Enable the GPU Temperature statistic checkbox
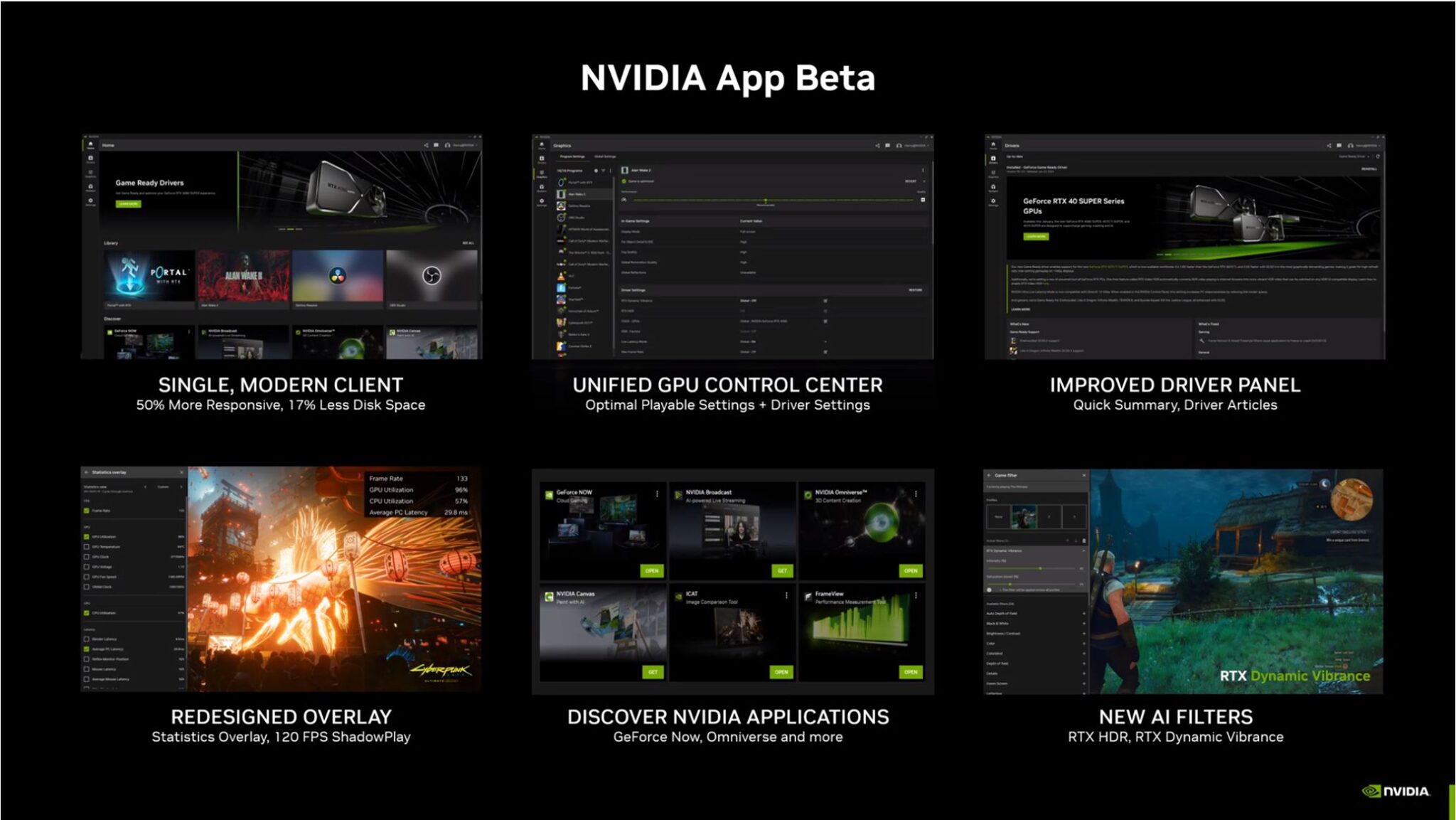 pos(86,547)
